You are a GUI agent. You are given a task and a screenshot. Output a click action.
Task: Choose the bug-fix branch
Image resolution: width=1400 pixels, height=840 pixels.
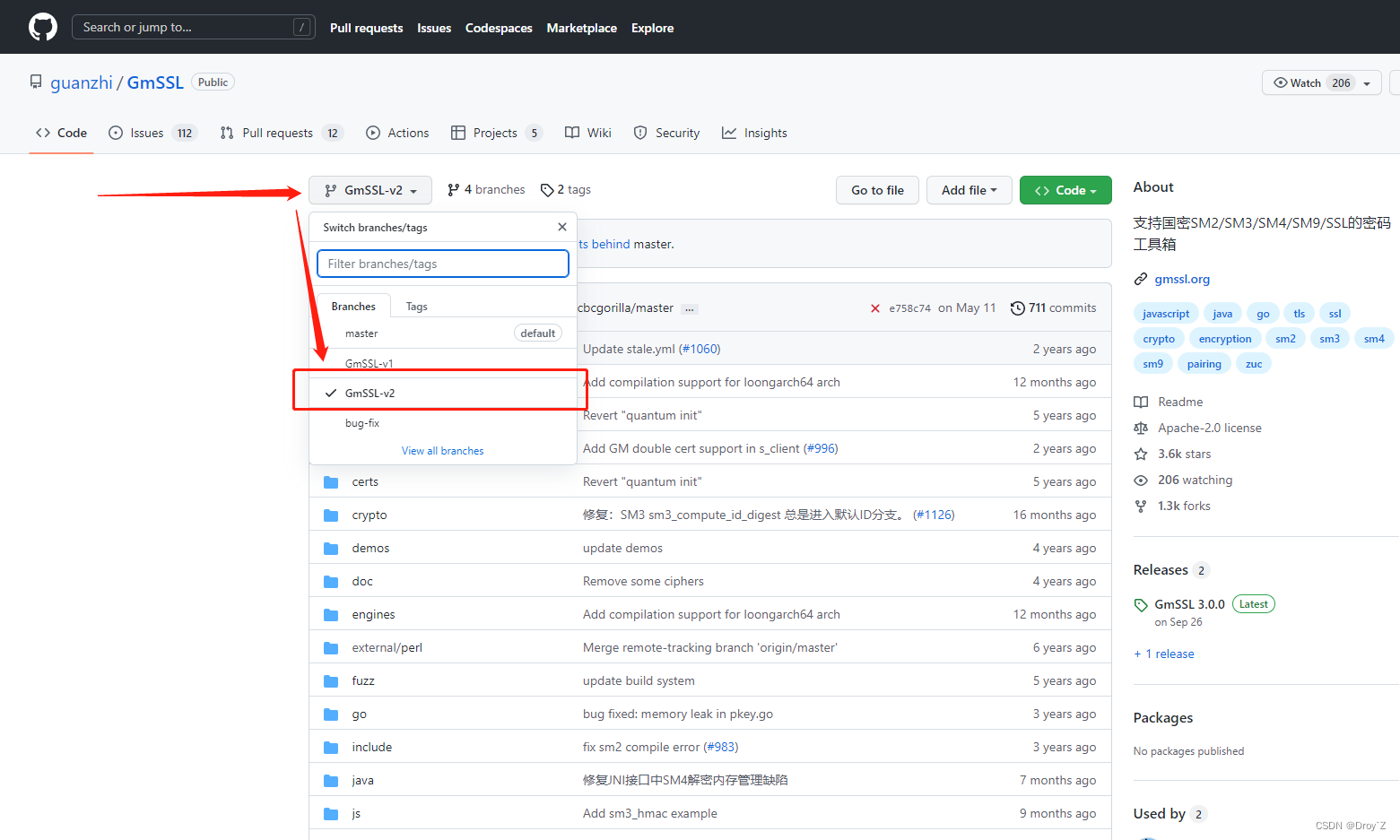[443, 422]
